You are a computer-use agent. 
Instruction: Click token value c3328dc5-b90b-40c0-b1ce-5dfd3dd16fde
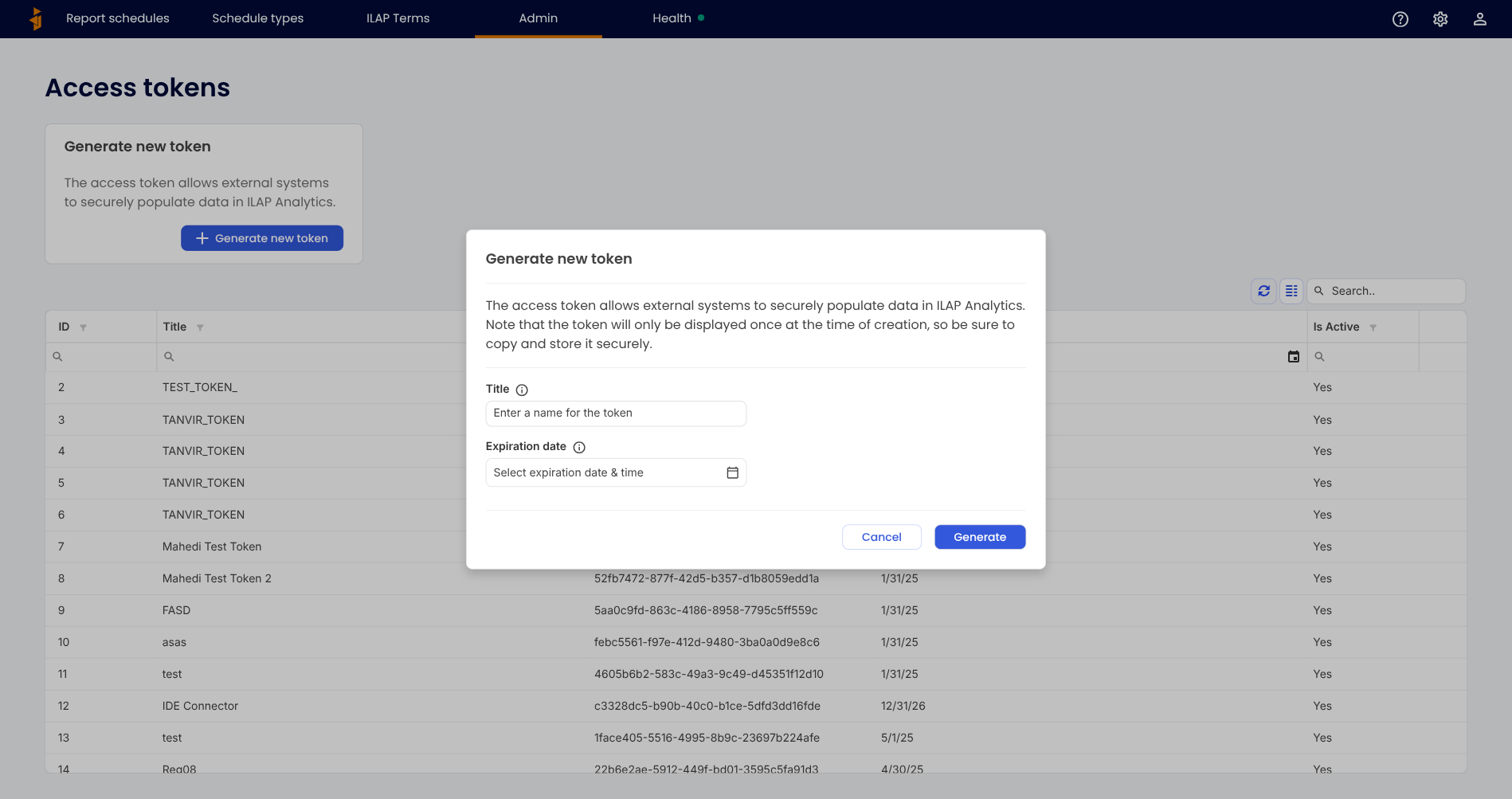[707, 706]
